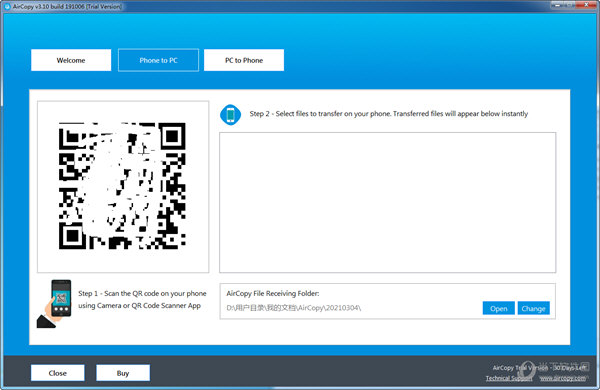Click the AirCopy app icon in title bar

coord(7,7)
